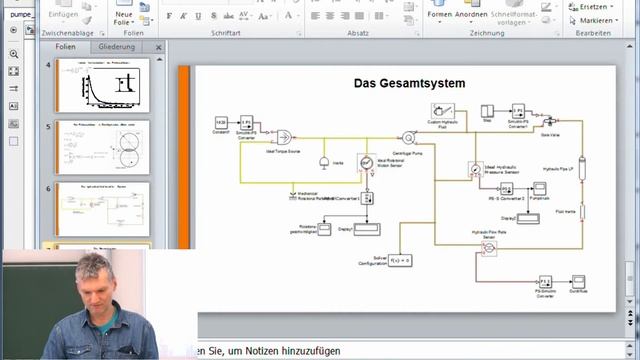Open Schnellformatvorlagen quick styles
640x360 pixels.
point(514,13)
